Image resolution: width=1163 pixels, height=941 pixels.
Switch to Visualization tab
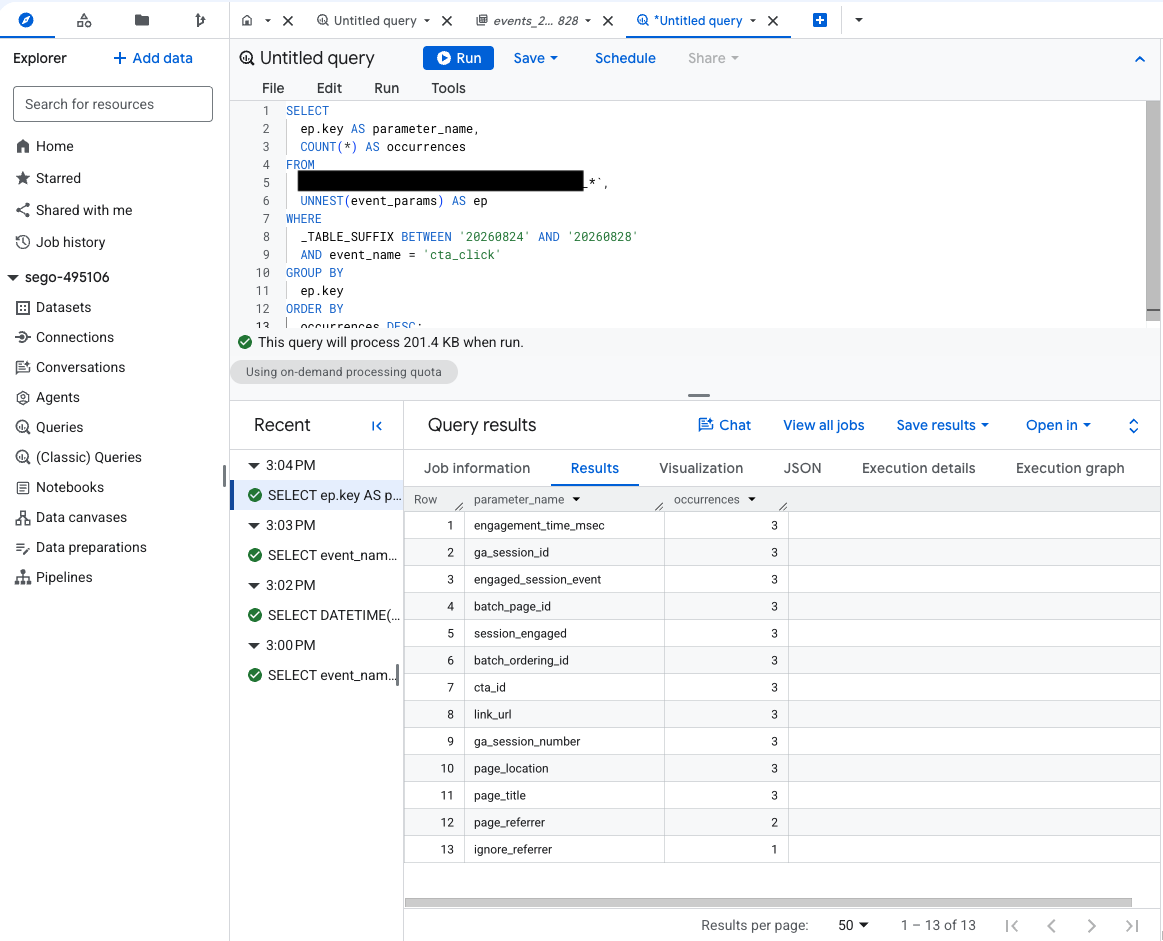pyautogui.click(x=701, y=468)
